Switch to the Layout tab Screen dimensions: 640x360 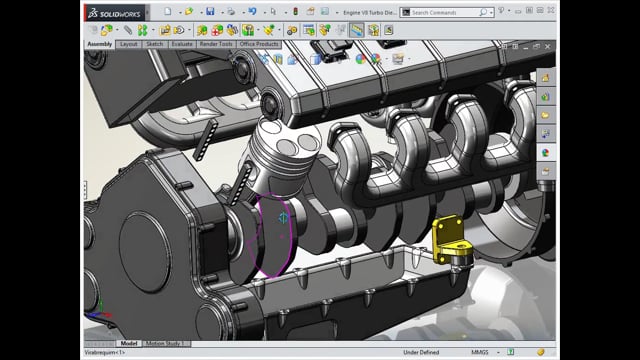coord(129,44)
